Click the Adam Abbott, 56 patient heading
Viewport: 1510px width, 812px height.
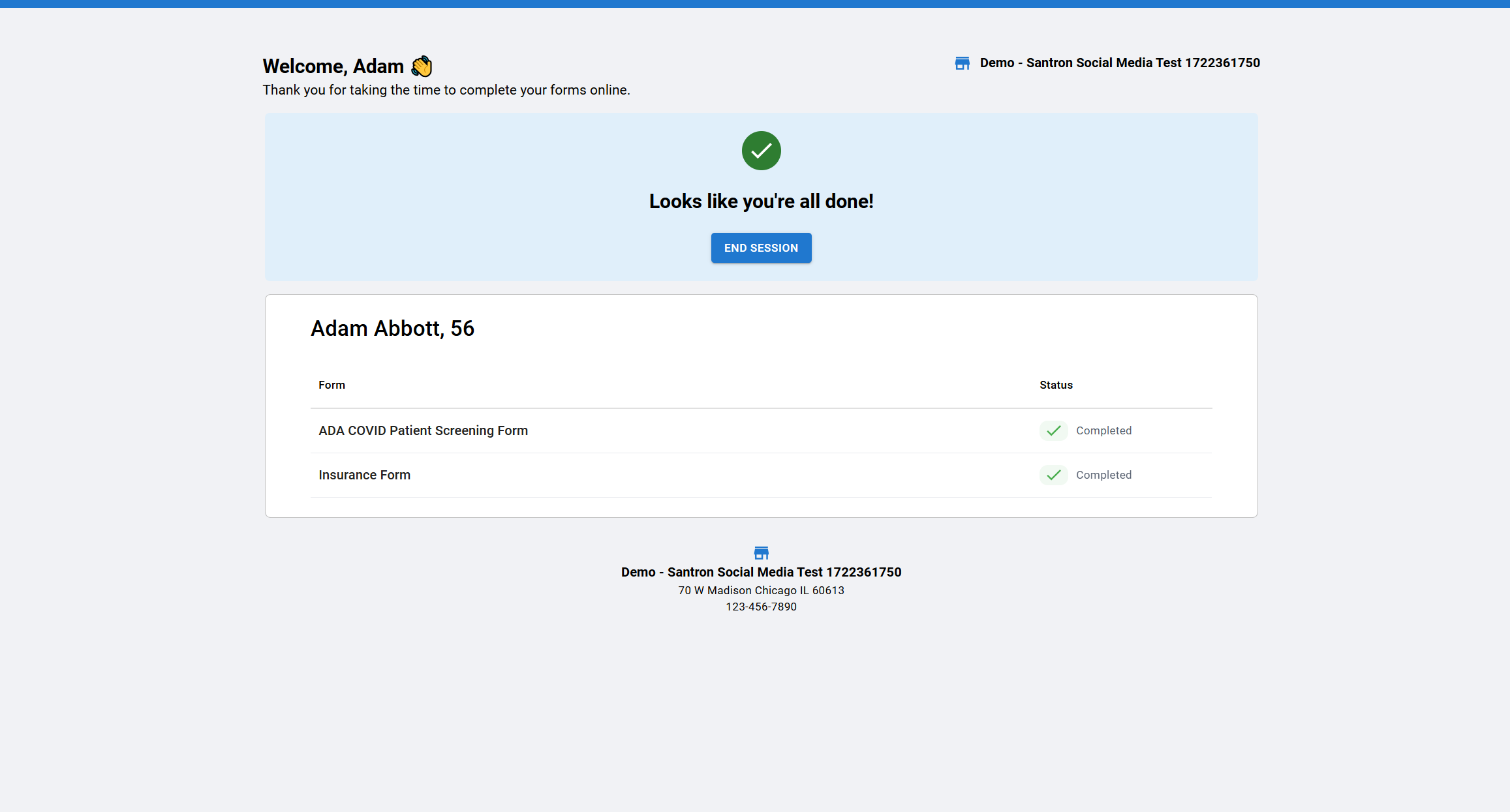[392, 328]
